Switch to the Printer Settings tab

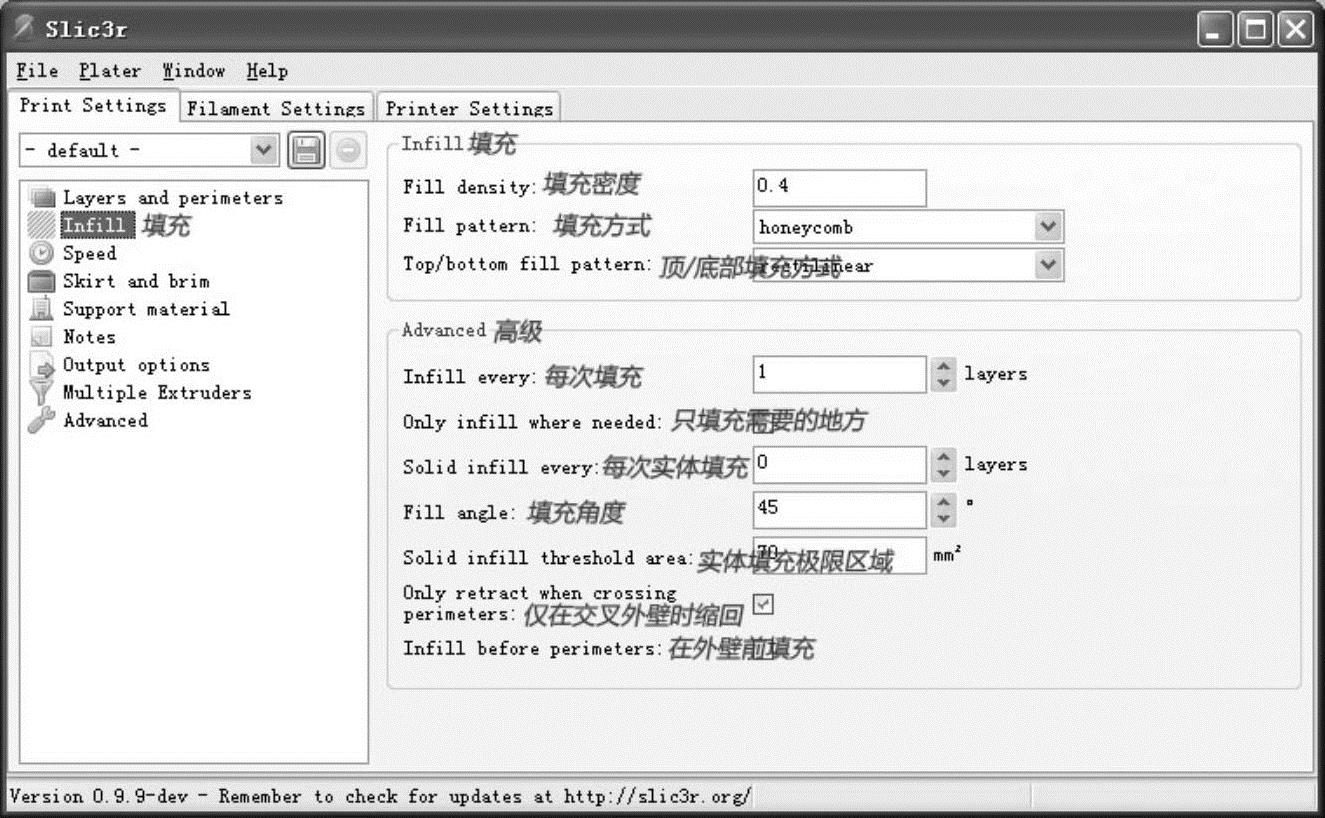coord(469,108)
